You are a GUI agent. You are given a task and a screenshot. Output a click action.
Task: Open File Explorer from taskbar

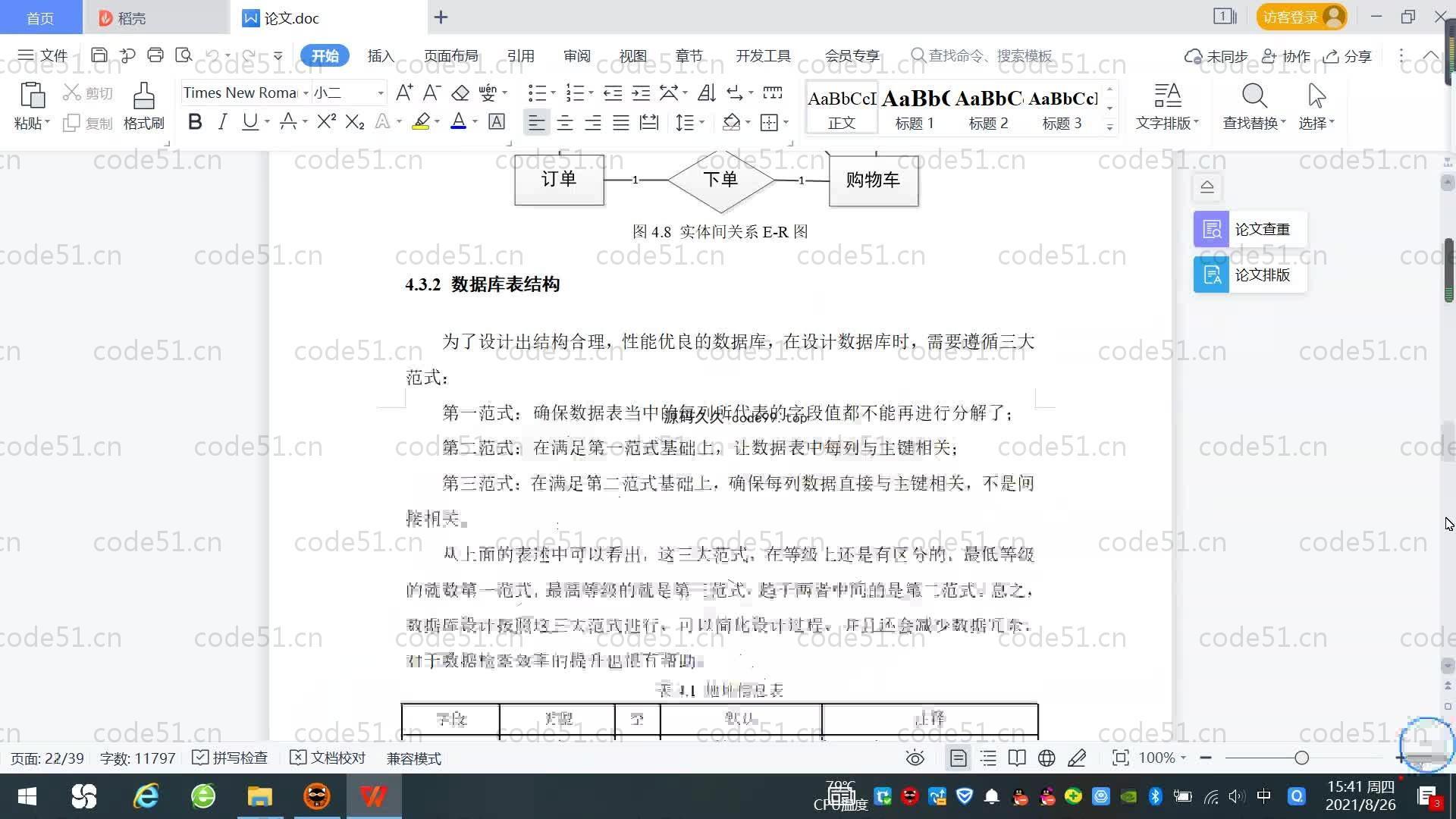[x=259, y=796]
